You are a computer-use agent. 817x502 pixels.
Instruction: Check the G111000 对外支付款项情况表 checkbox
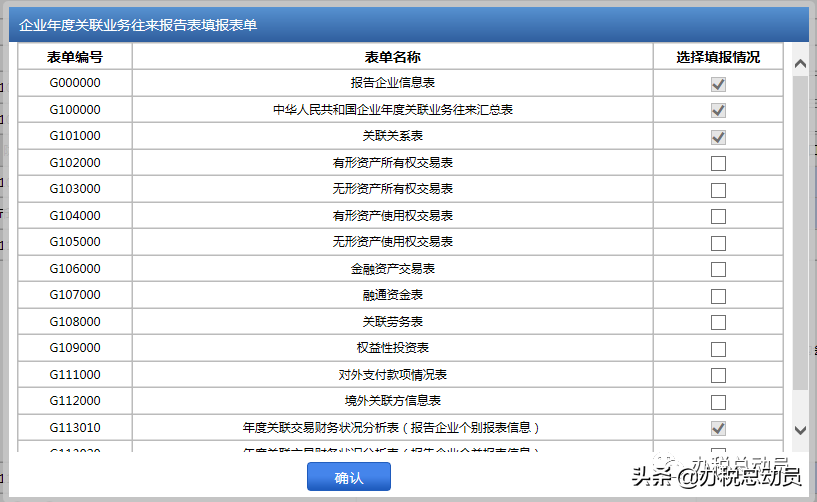(718, 375)
